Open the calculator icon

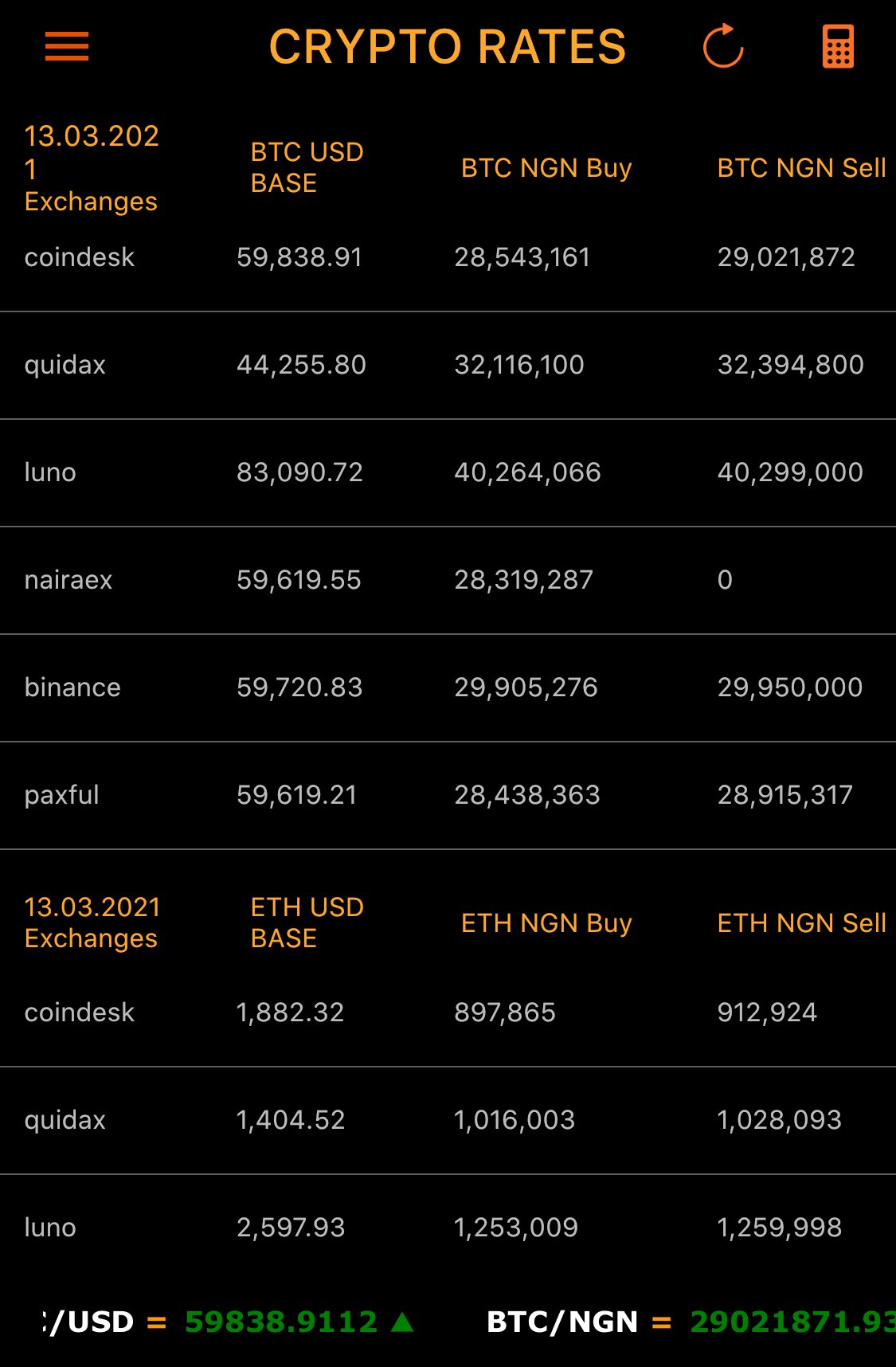coord(838,47)
